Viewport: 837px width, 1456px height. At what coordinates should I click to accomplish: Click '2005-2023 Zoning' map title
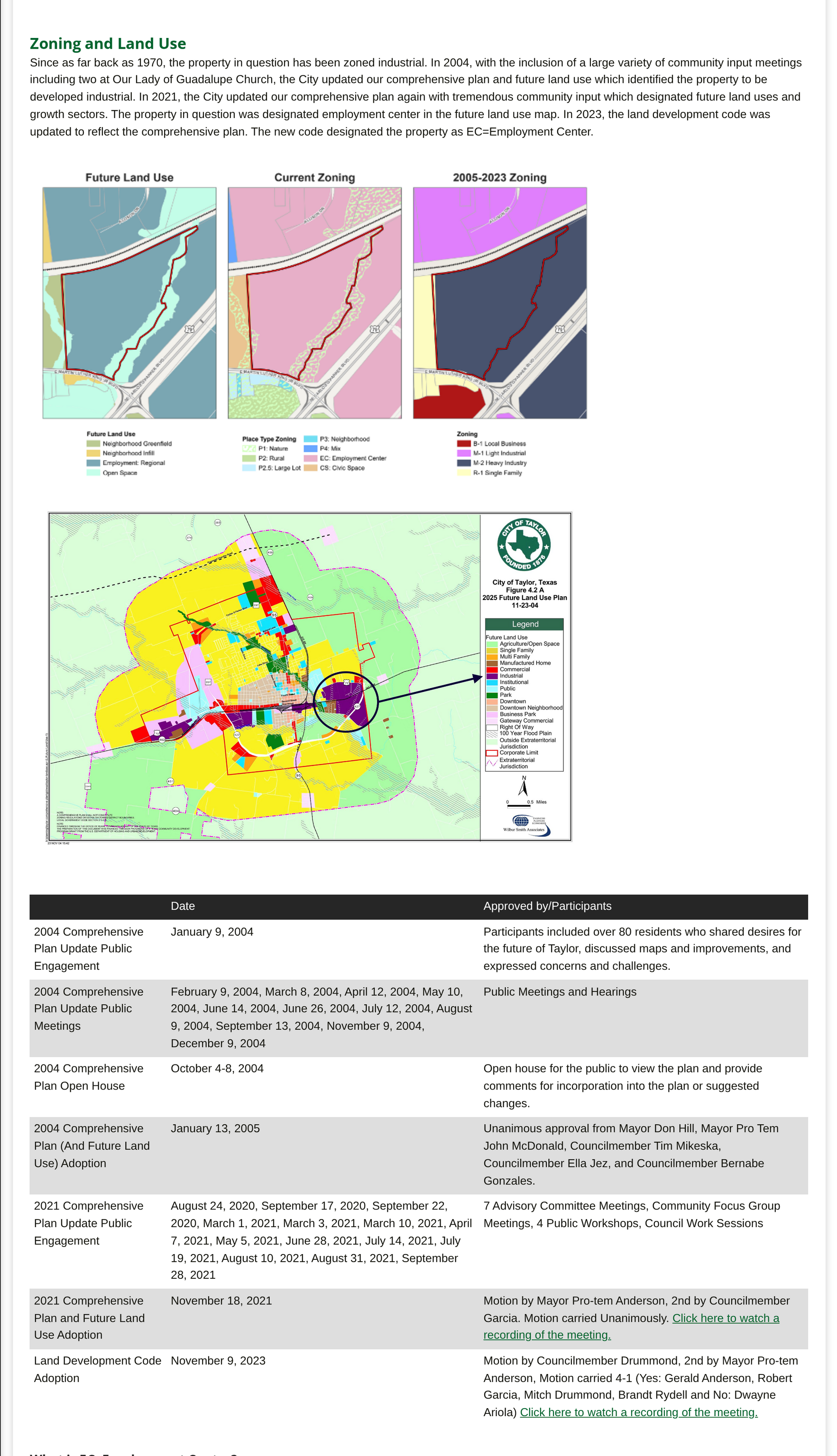tap(499, 177)
